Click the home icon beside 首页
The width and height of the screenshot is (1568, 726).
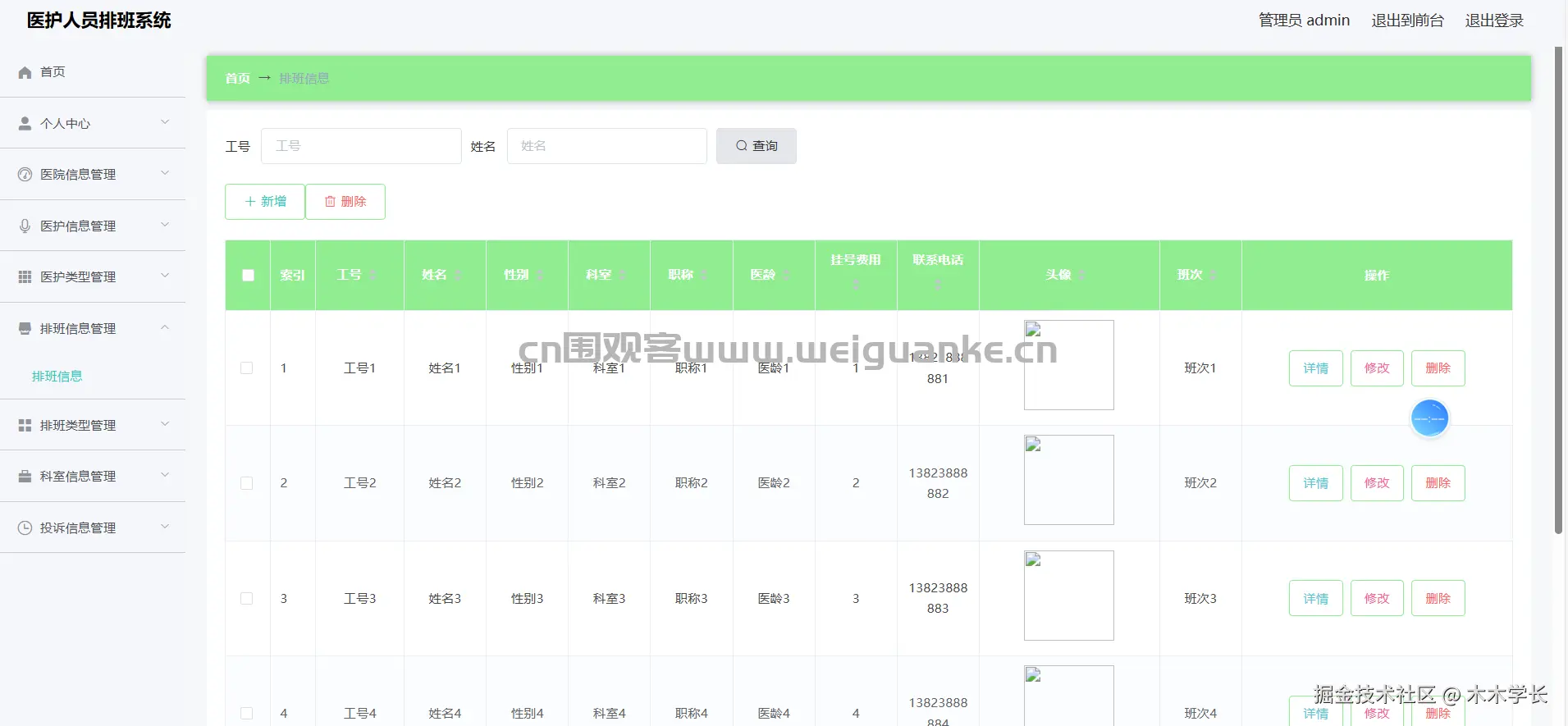[25, 72]
